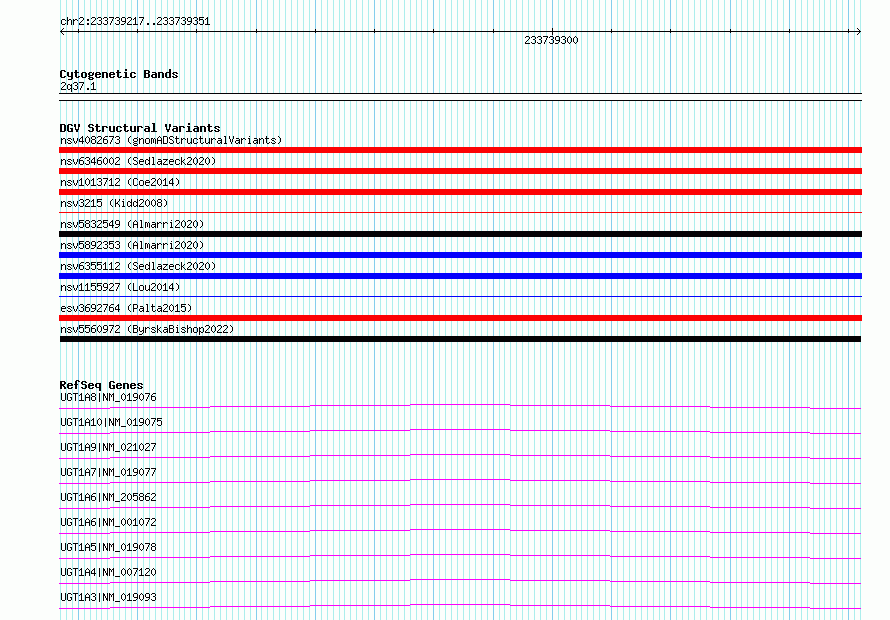Viewport: 890px width, 620px height.
Task: Open the UGT1A8|NM_019076 gene label
Action: coord(108,397)
